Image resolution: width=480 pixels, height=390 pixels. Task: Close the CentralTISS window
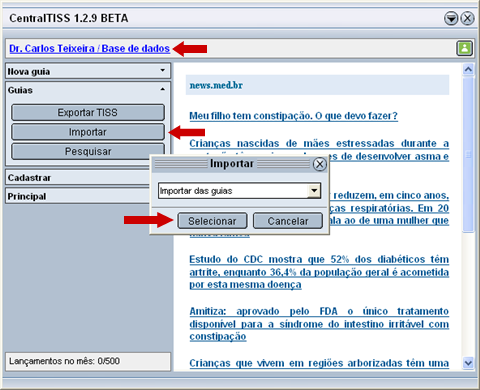point(467,18)
